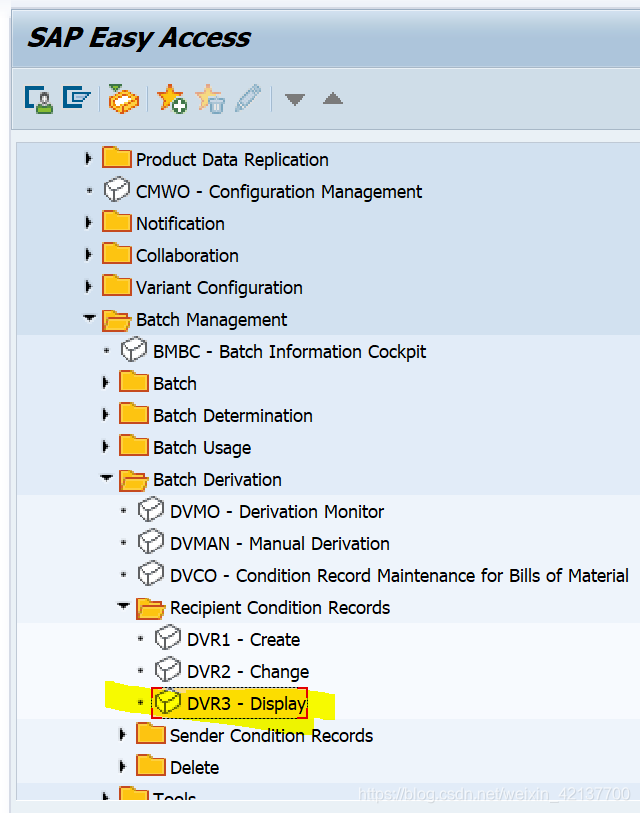This screenshot has height=813, width=640.
Task: Expand the Collaboration tree node
Action: [x=88, y=255]
